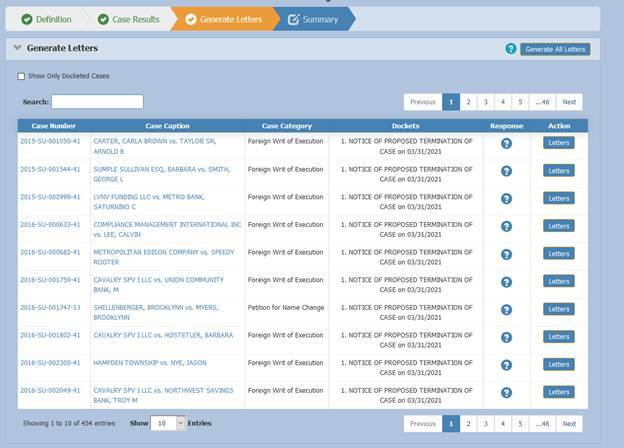Viewport: 624px width, 448px height.
Task: Click Letters button for HOSTETLER, BARBARA case
Action: pos(559,337)
